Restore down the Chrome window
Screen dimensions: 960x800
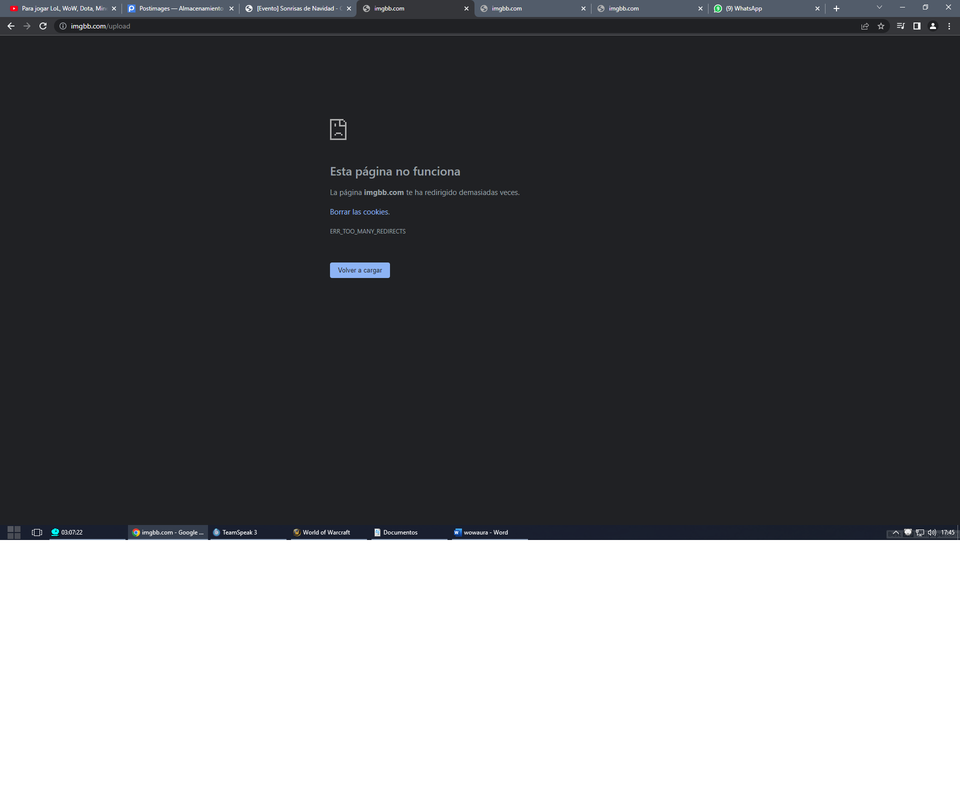tap(925, 7)
